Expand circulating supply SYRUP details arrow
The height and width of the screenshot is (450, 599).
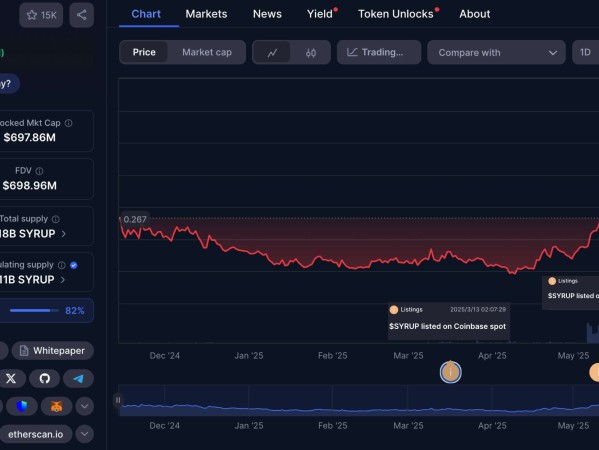tap(63, 280)
